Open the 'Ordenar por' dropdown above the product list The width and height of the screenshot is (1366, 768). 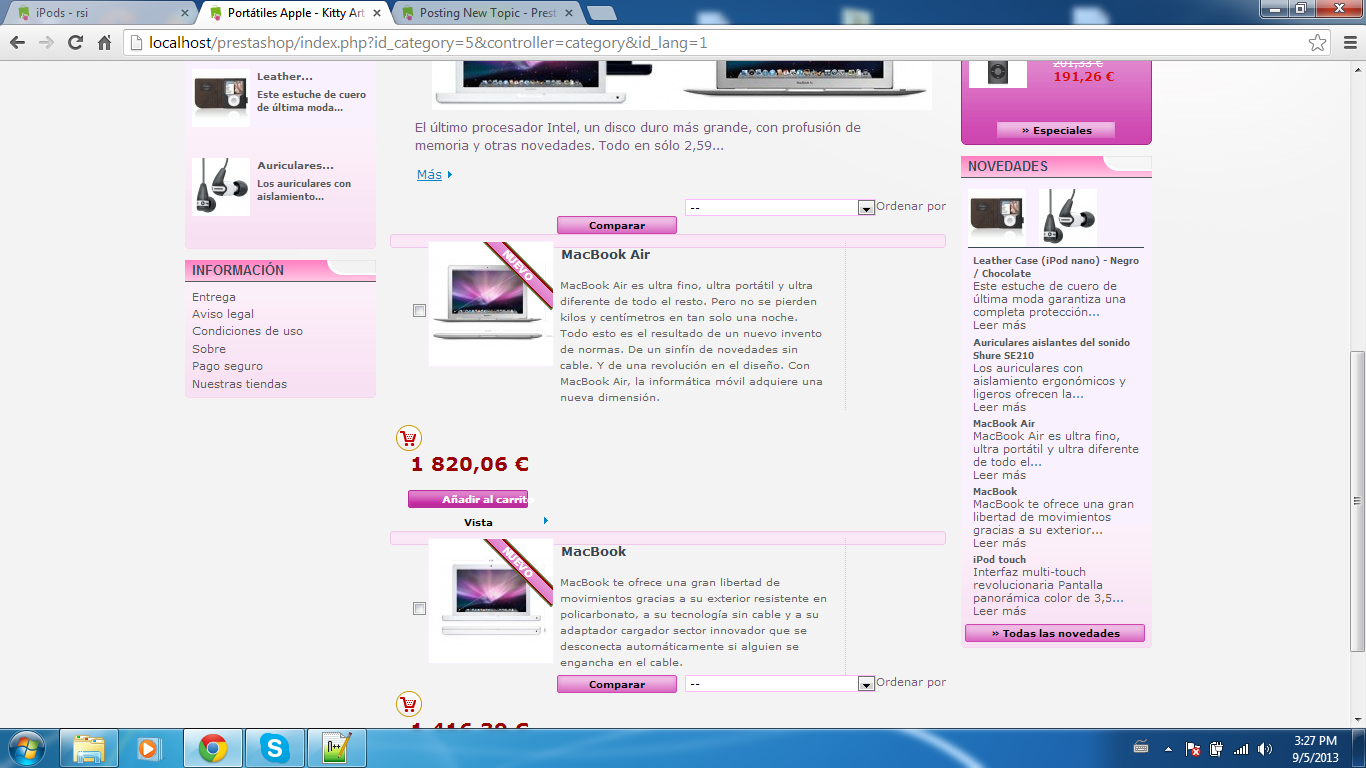point(780,207)
